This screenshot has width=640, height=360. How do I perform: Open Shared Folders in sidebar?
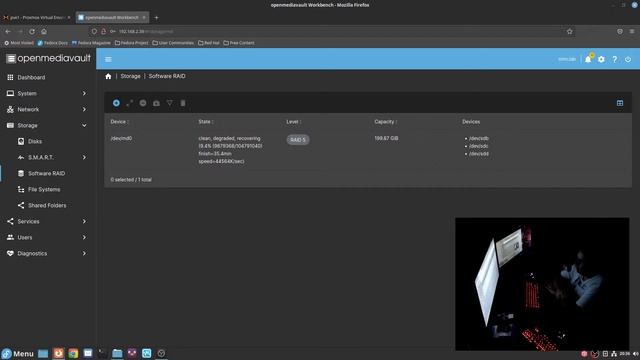47,205
